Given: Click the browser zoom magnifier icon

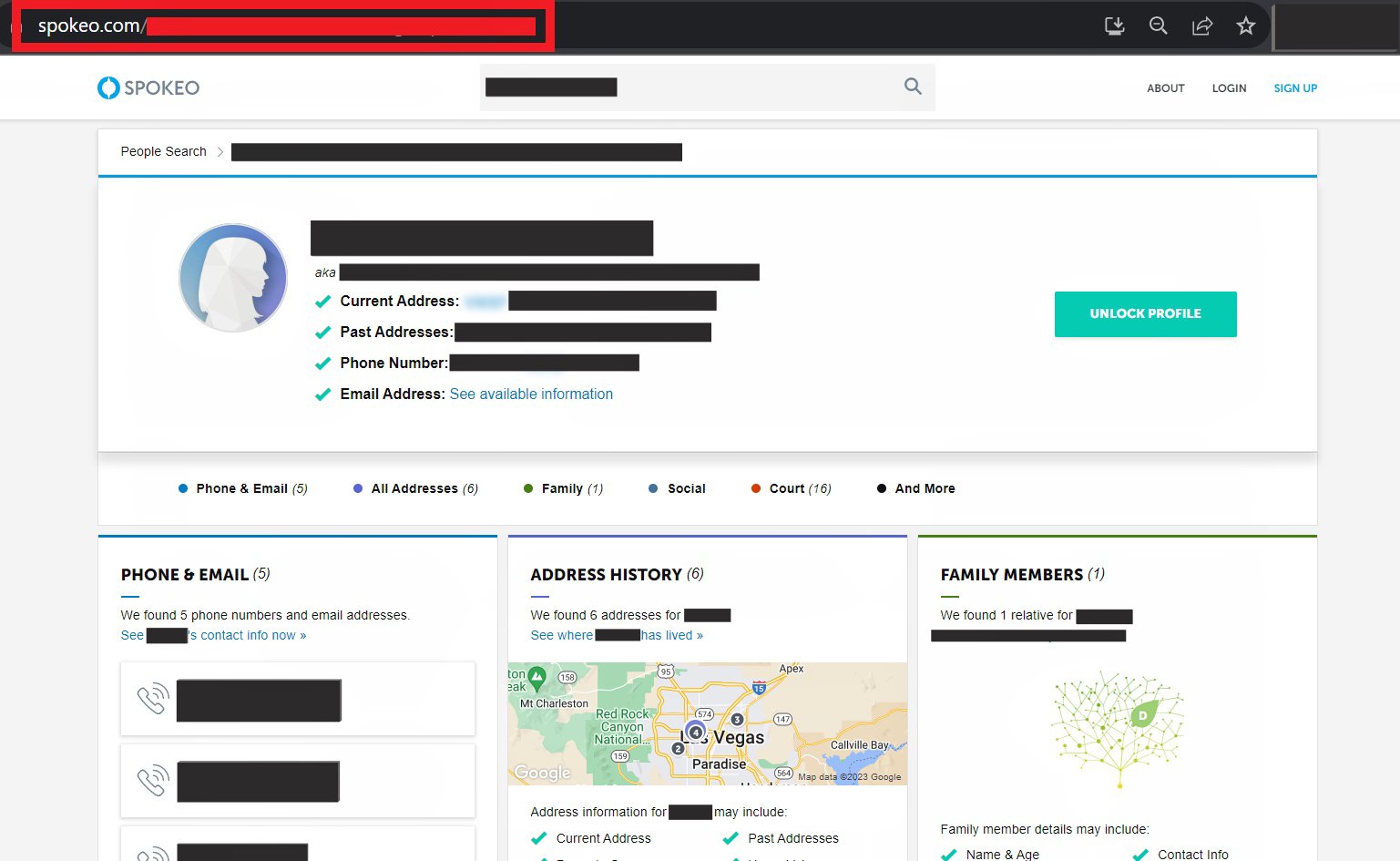Looking at the screenshot, I should [x=1158, y=26].
